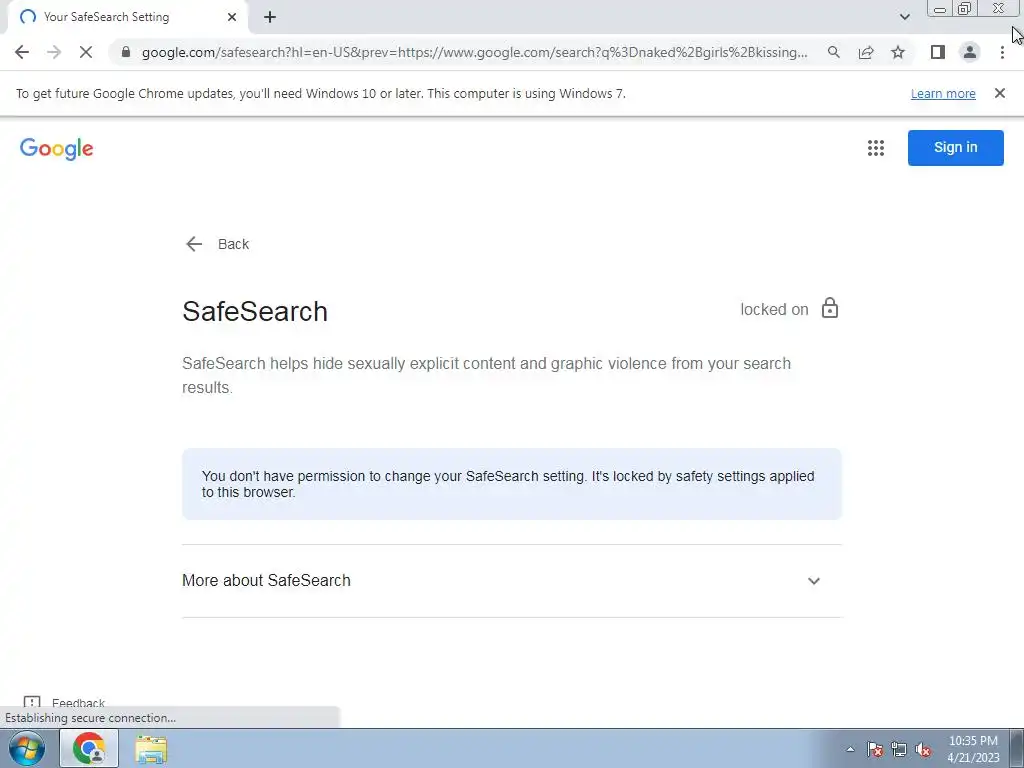Image resolution: width=1024 pixels, height=768 pixels.
Task: View site info via the padlock icon
Action: pos(126,52)
